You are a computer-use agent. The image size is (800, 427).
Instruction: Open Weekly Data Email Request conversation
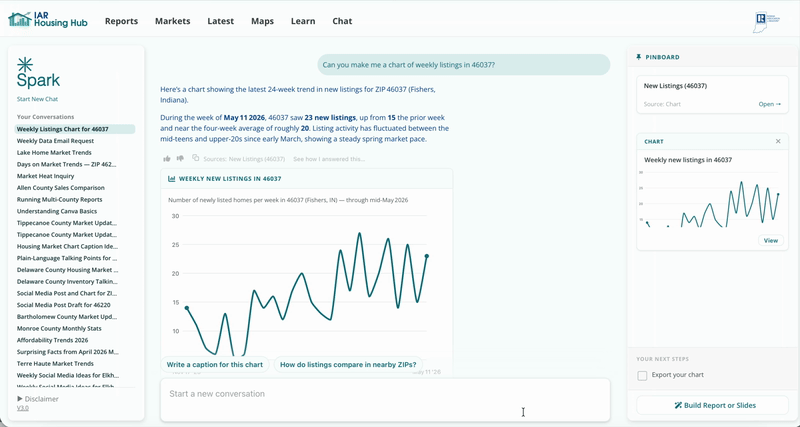[55, 141]
